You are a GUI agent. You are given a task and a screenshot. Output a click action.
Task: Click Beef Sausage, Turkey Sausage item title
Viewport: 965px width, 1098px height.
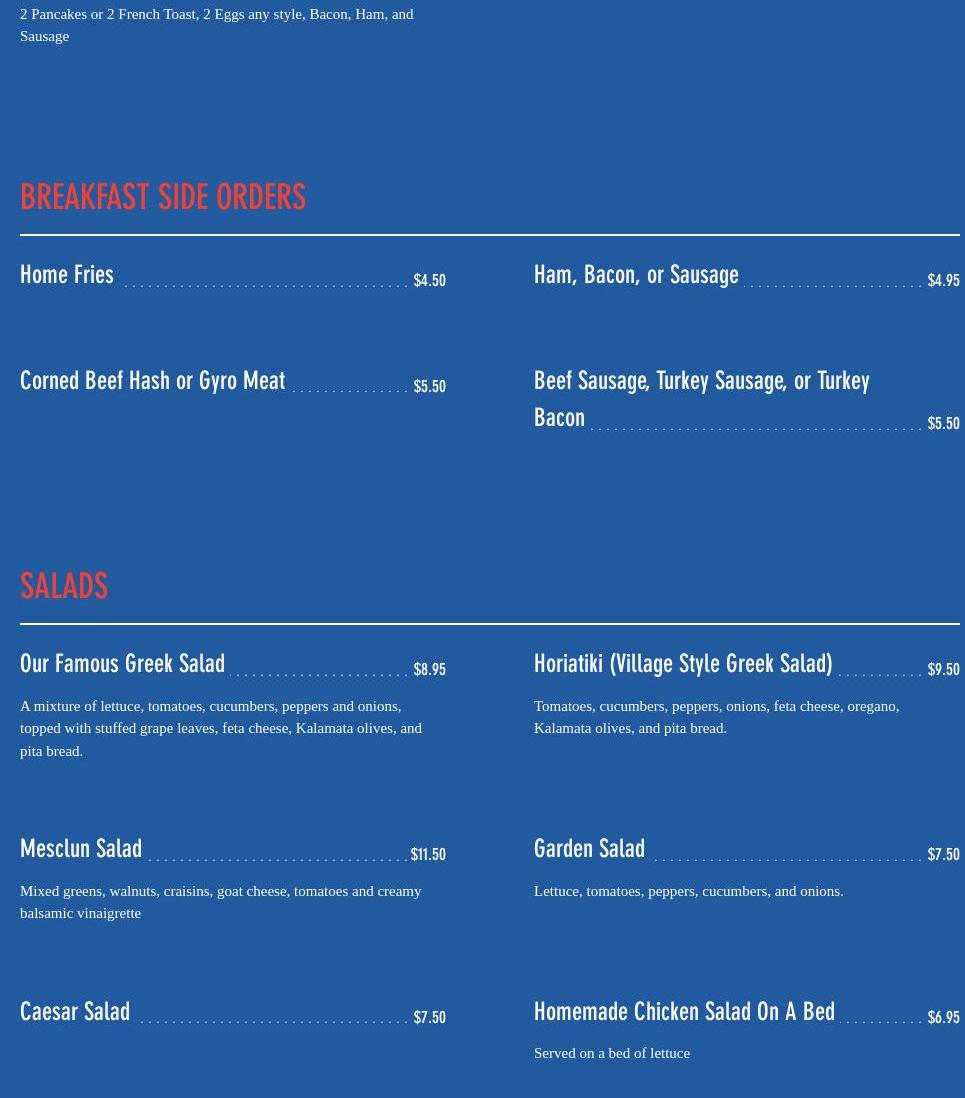(x=701, y=381)
